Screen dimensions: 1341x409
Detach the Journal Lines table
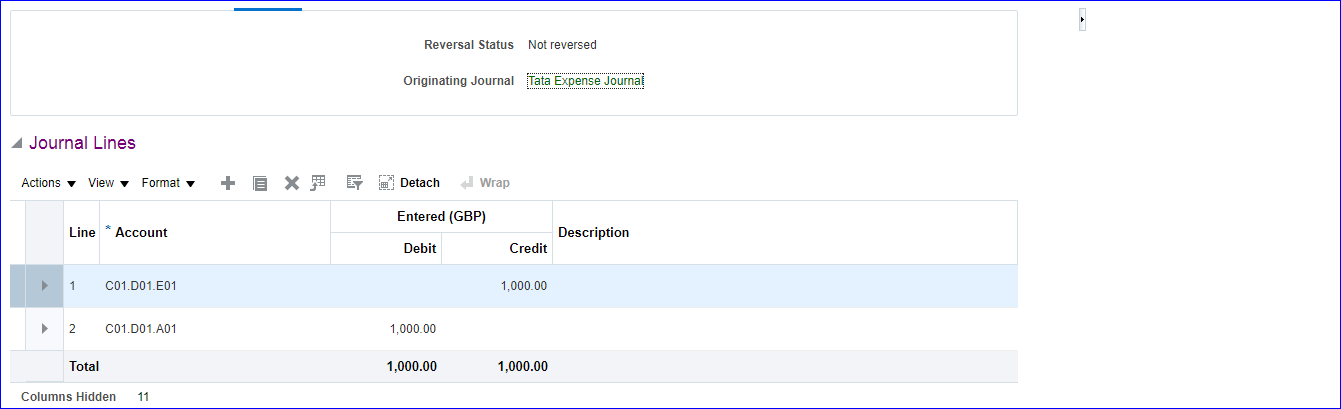click(409, 183)
